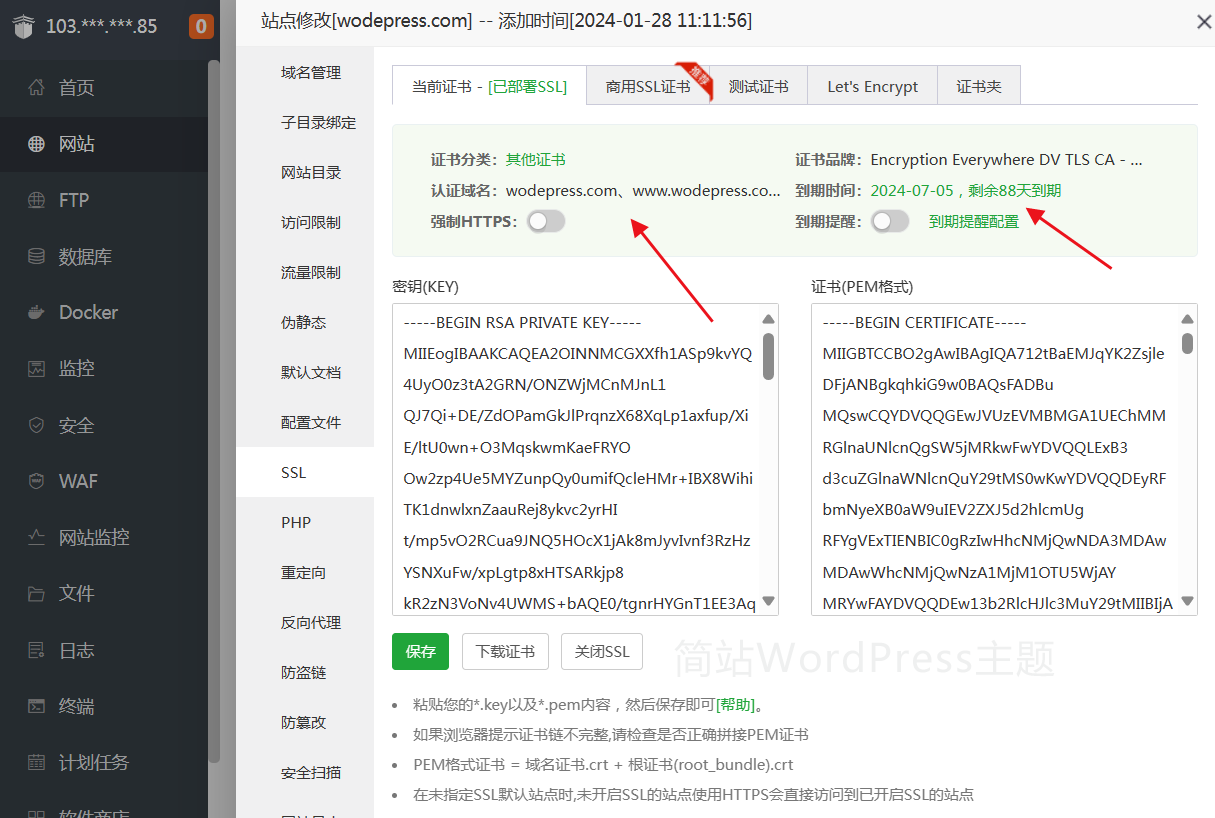The width and height of the screenshot is (1215, 818).
Task: Enable the force HTTPS toggle
Action: coord(546,221)
